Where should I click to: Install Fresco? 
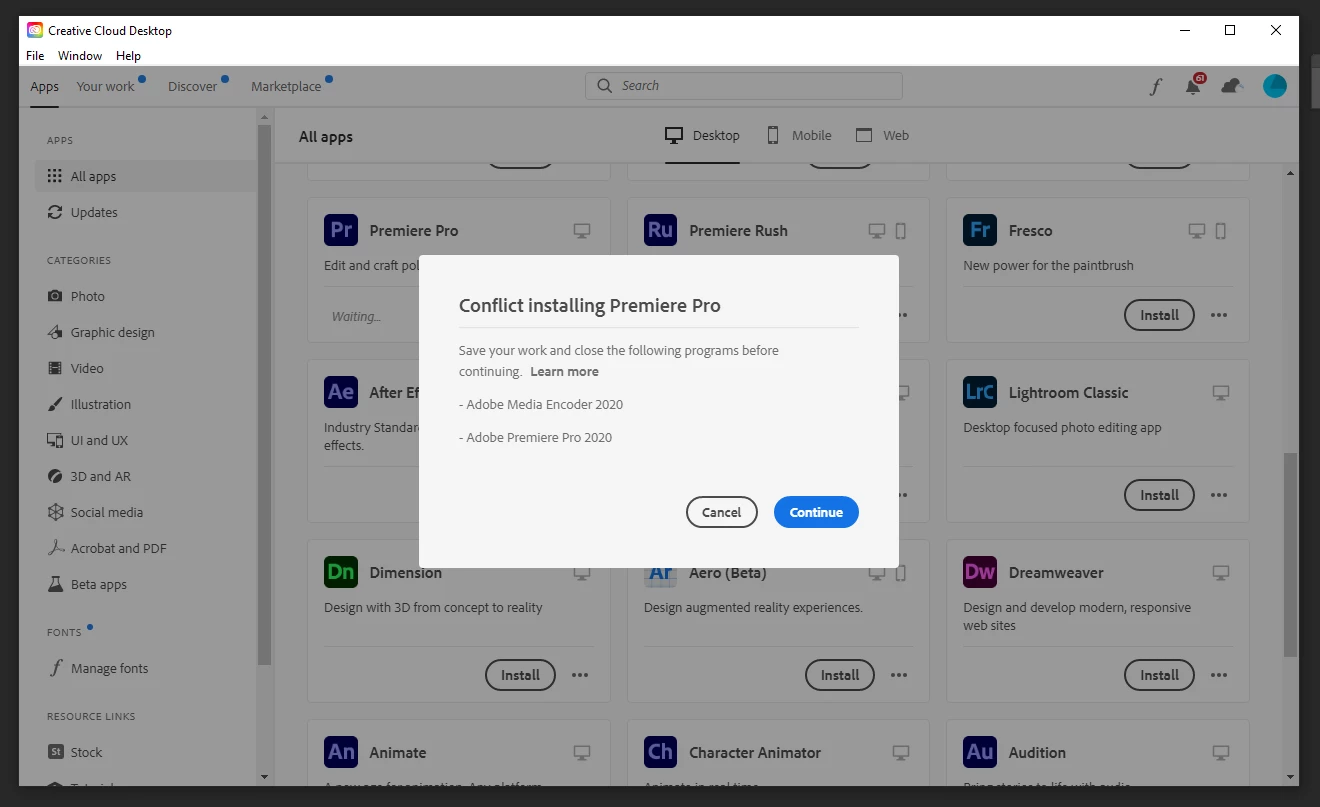tap(1160, 315)
